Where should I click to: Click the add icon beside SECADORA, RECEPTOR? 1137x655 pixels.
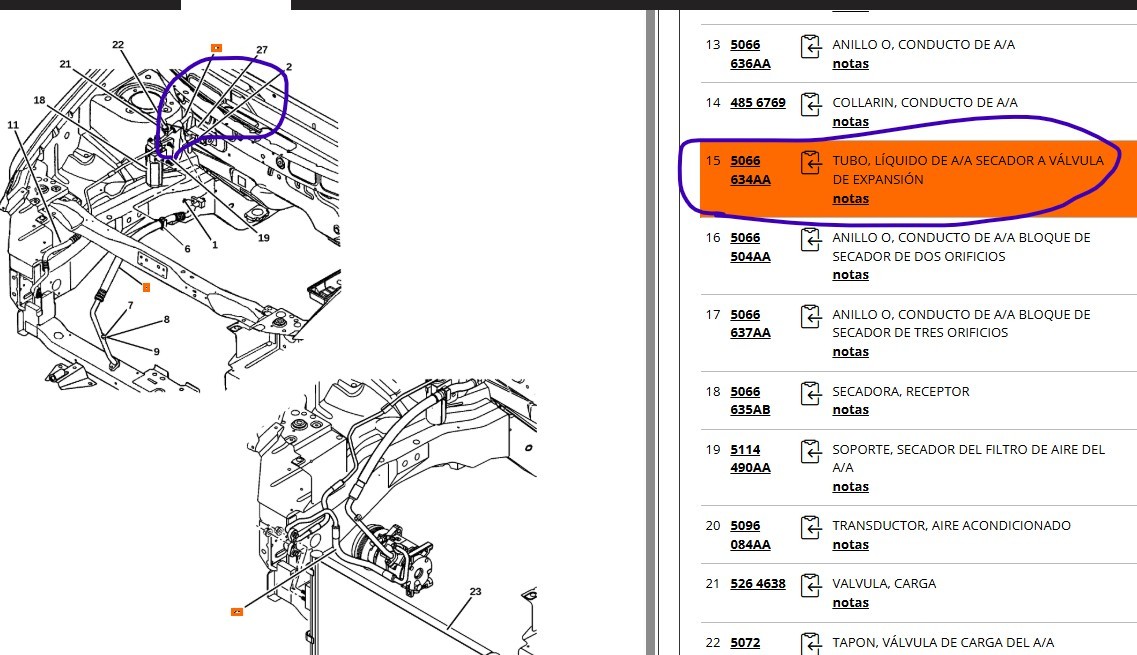pos(811,392)
